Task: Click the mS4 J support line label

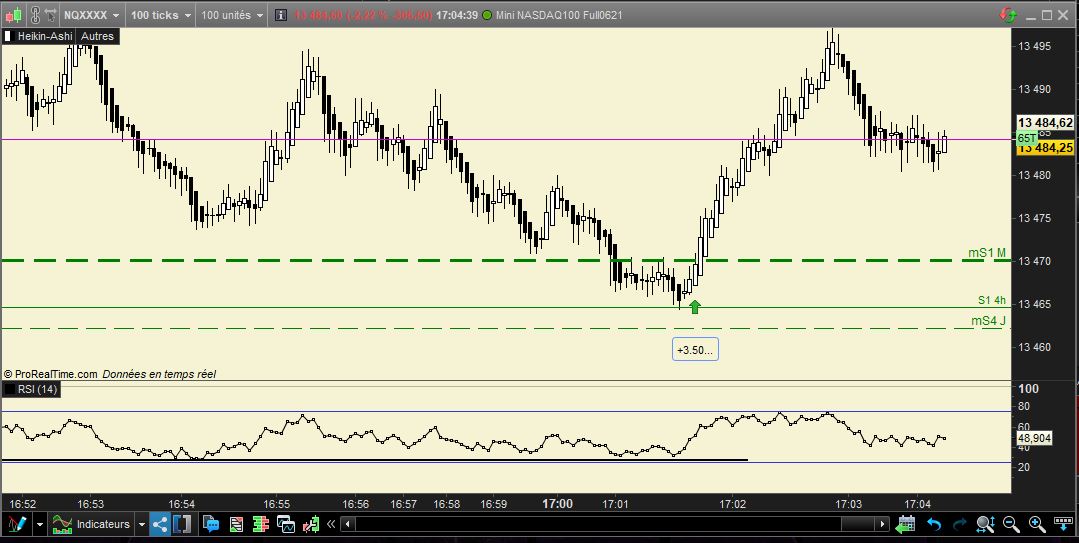Action: click(x=988, y=321)
